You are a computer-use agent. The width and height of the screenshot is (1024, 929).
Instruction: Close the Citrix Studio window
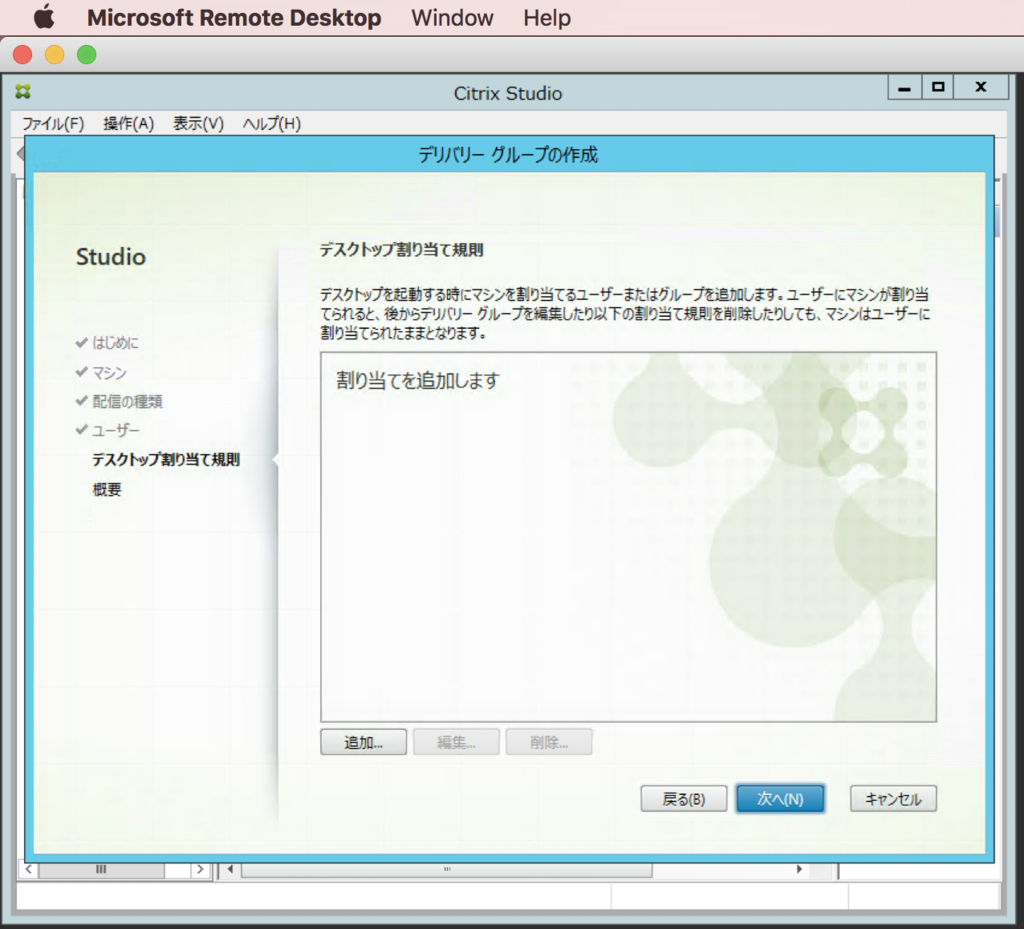coord(980,87)
